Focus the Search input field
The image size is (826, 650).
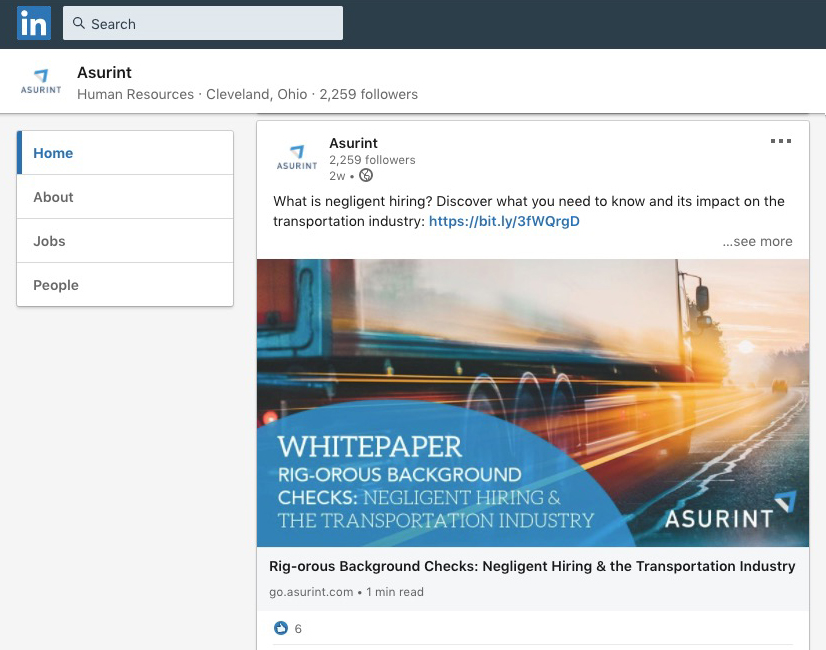(x=203, y=23)
